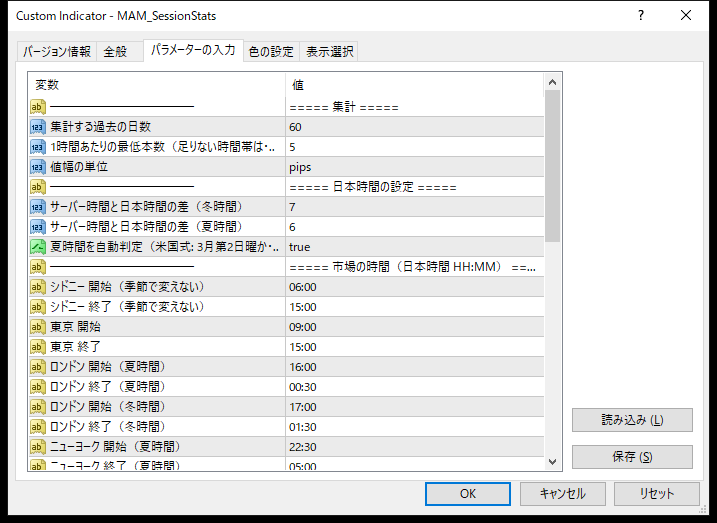Select the ===== 日本時間の設定 ===== value cell
This screenshot has height=523, width=717.
(415, 187)
